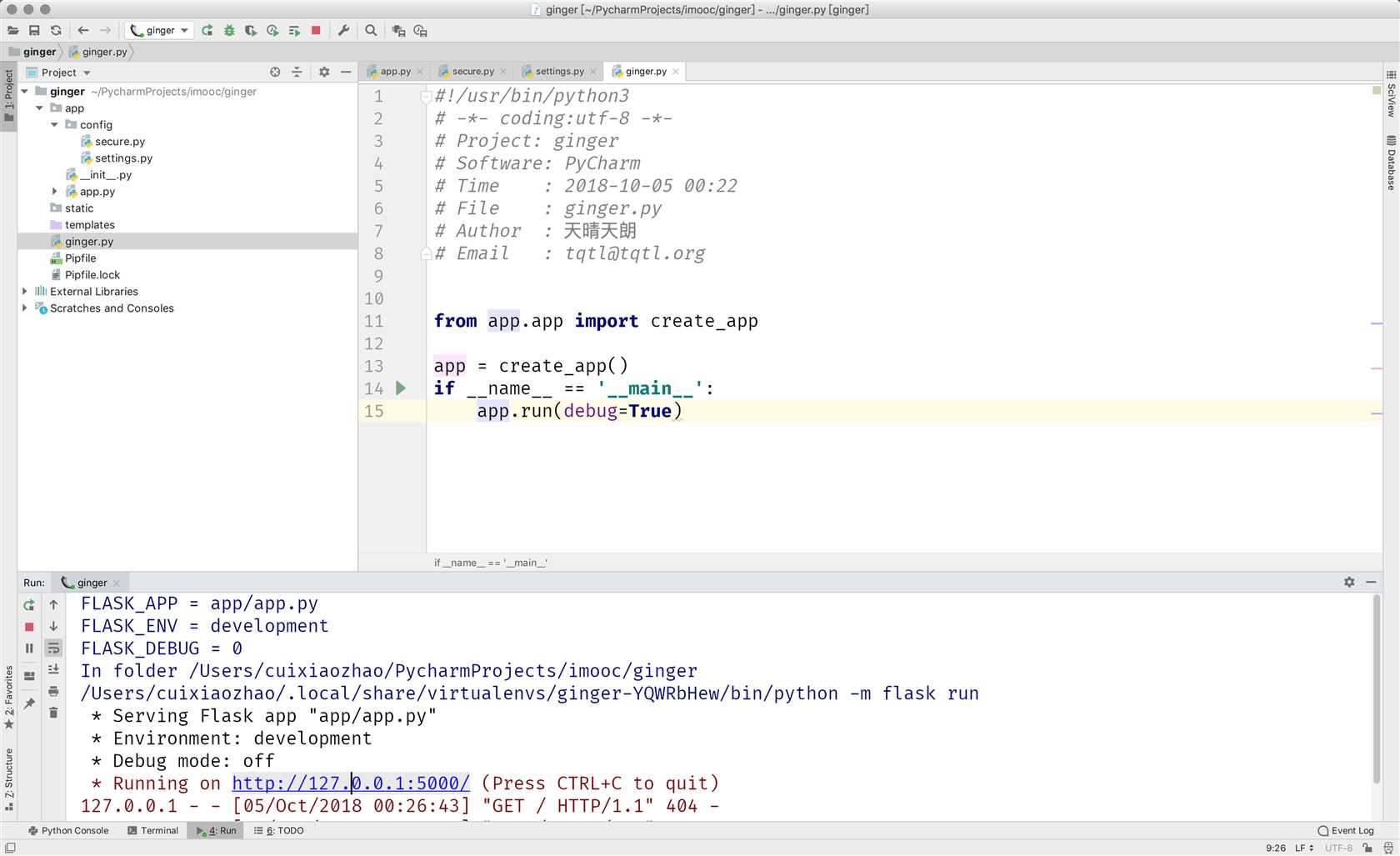Toggle the 7: Structure tool window
The width and height of the screenshot is (1400, 856).
pyautogui.click(x=9, y=779)
